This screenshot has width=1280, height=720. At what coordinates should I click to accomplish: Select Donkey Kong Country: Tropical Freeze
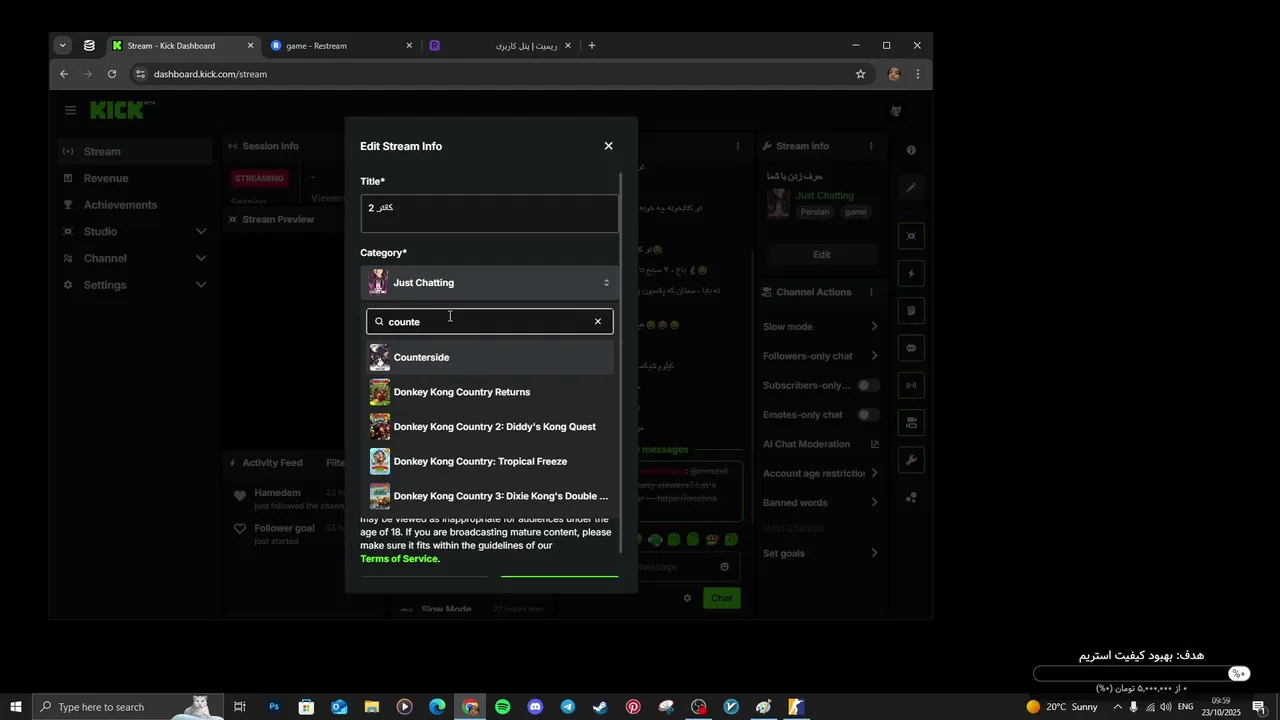click(x=490, y=461)
